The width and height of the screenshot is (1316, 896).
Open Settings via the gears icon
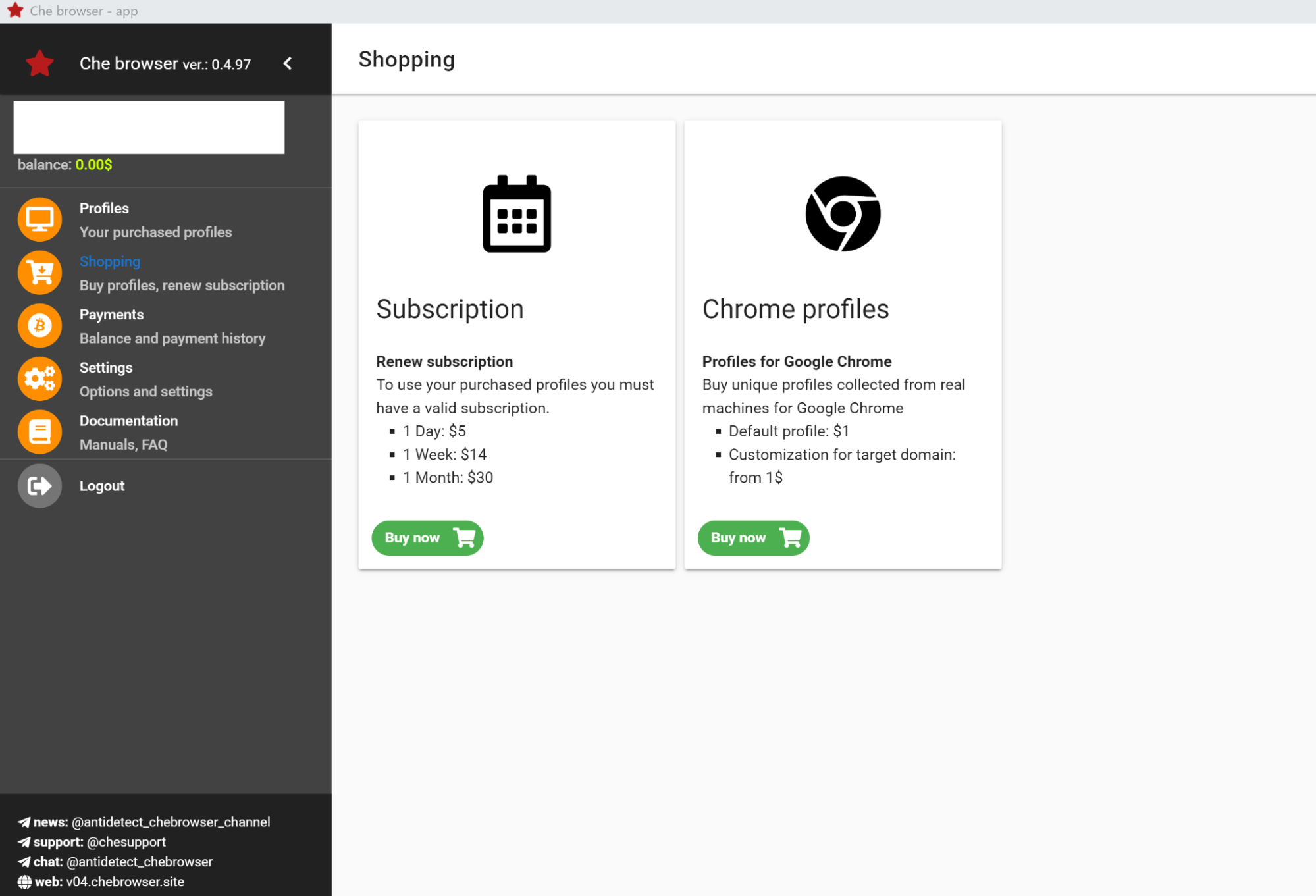tap(39, 379)
